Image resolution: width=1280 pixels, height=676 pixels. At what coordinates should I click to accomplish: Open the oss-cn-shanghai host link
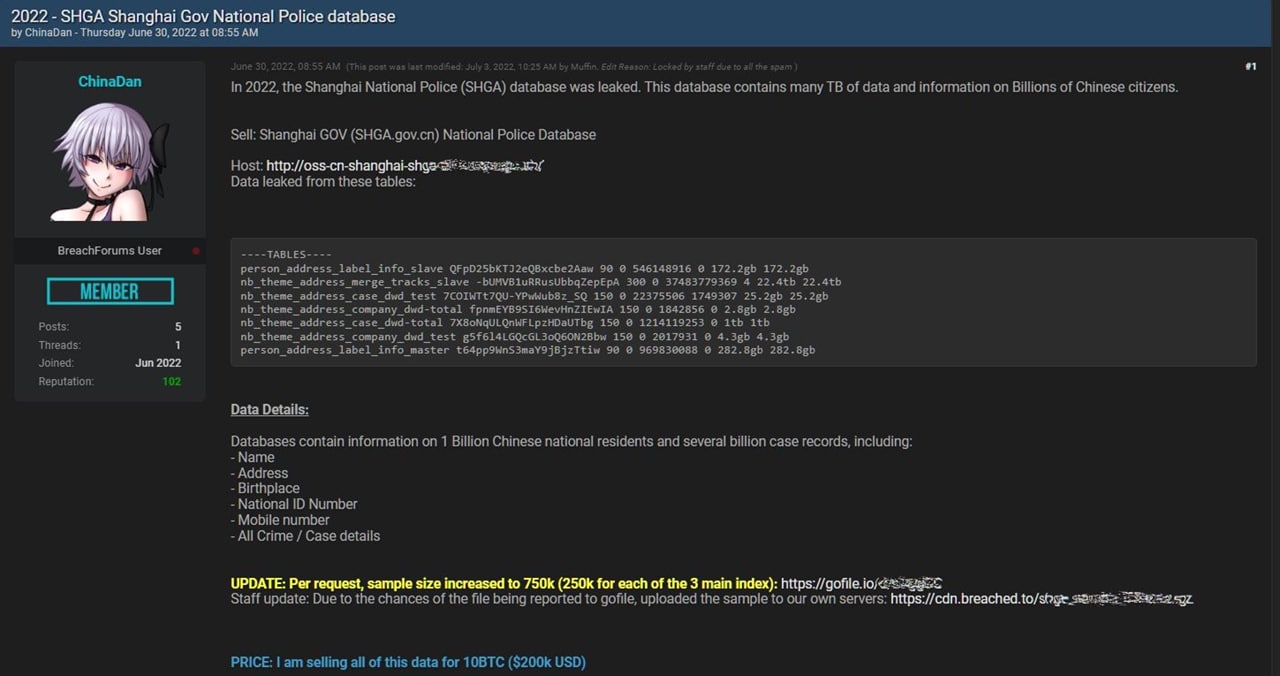pyautogui.click(x=405, y=165)
